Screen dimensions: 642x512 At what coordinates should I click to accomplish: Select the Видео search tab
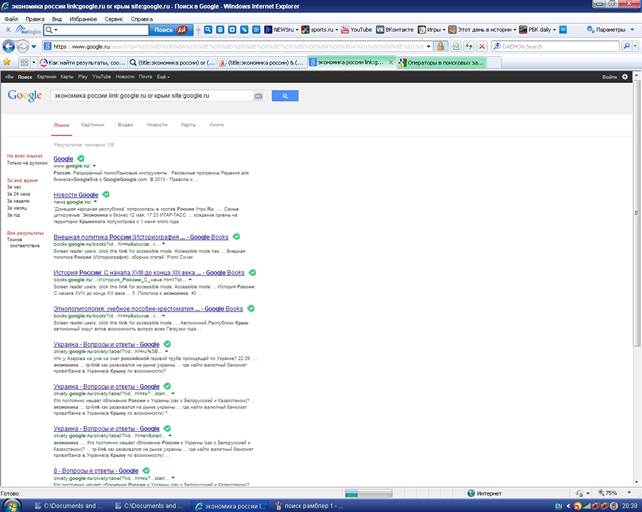(x=125, y=125)
